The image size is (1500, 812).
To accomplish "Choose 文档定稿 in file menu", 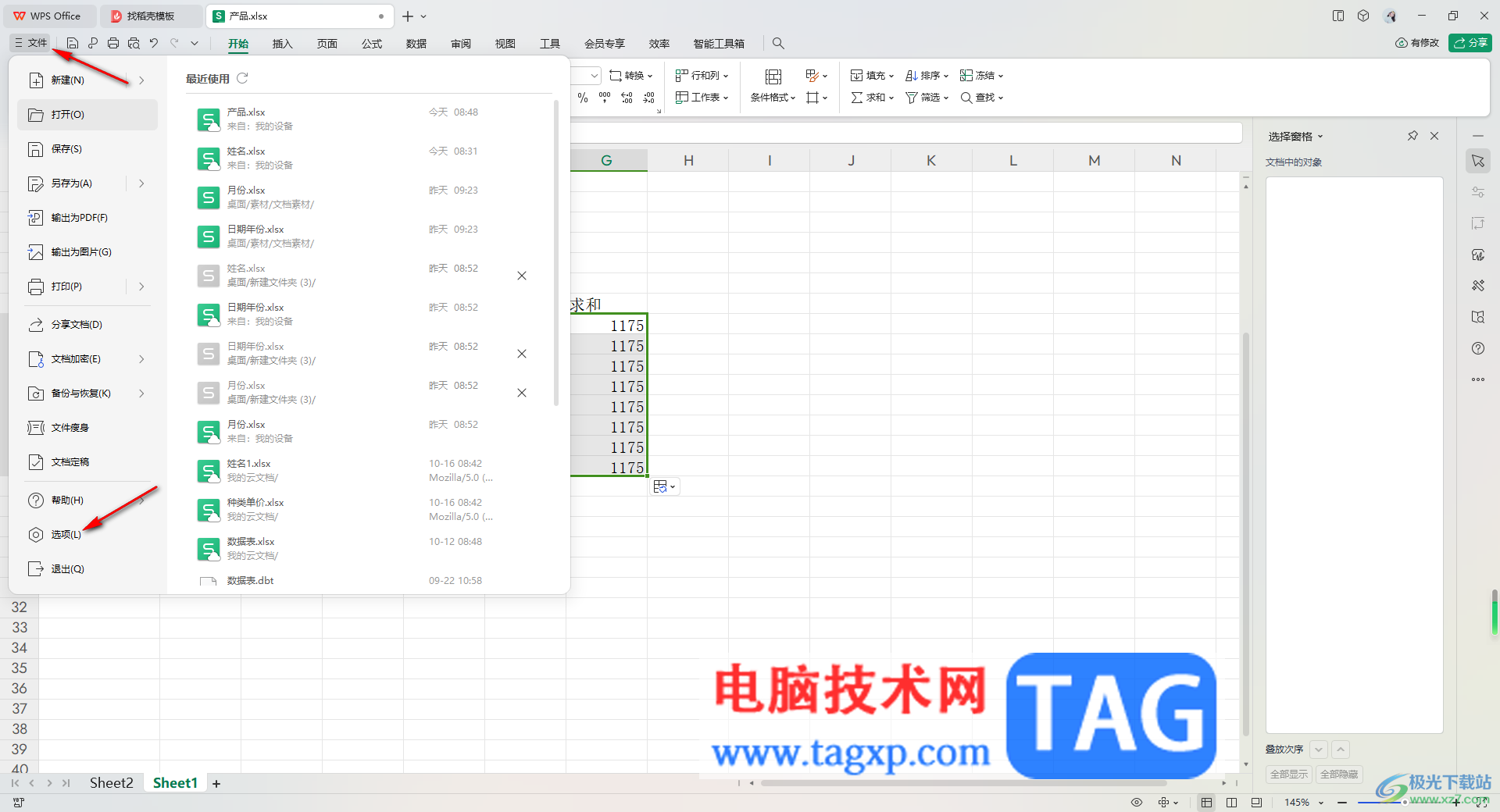I will click(87, 462).
